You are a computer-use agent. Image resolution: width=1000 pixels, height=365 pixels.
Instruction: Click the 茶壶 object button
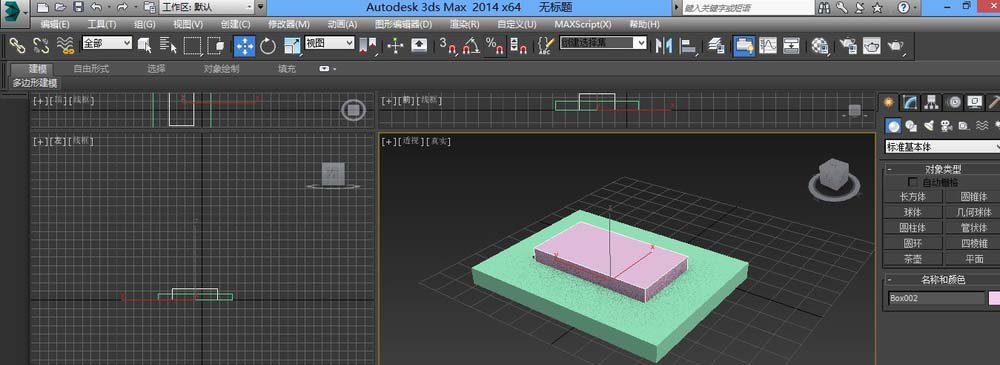pyautogui.click(x=913, y=259)
